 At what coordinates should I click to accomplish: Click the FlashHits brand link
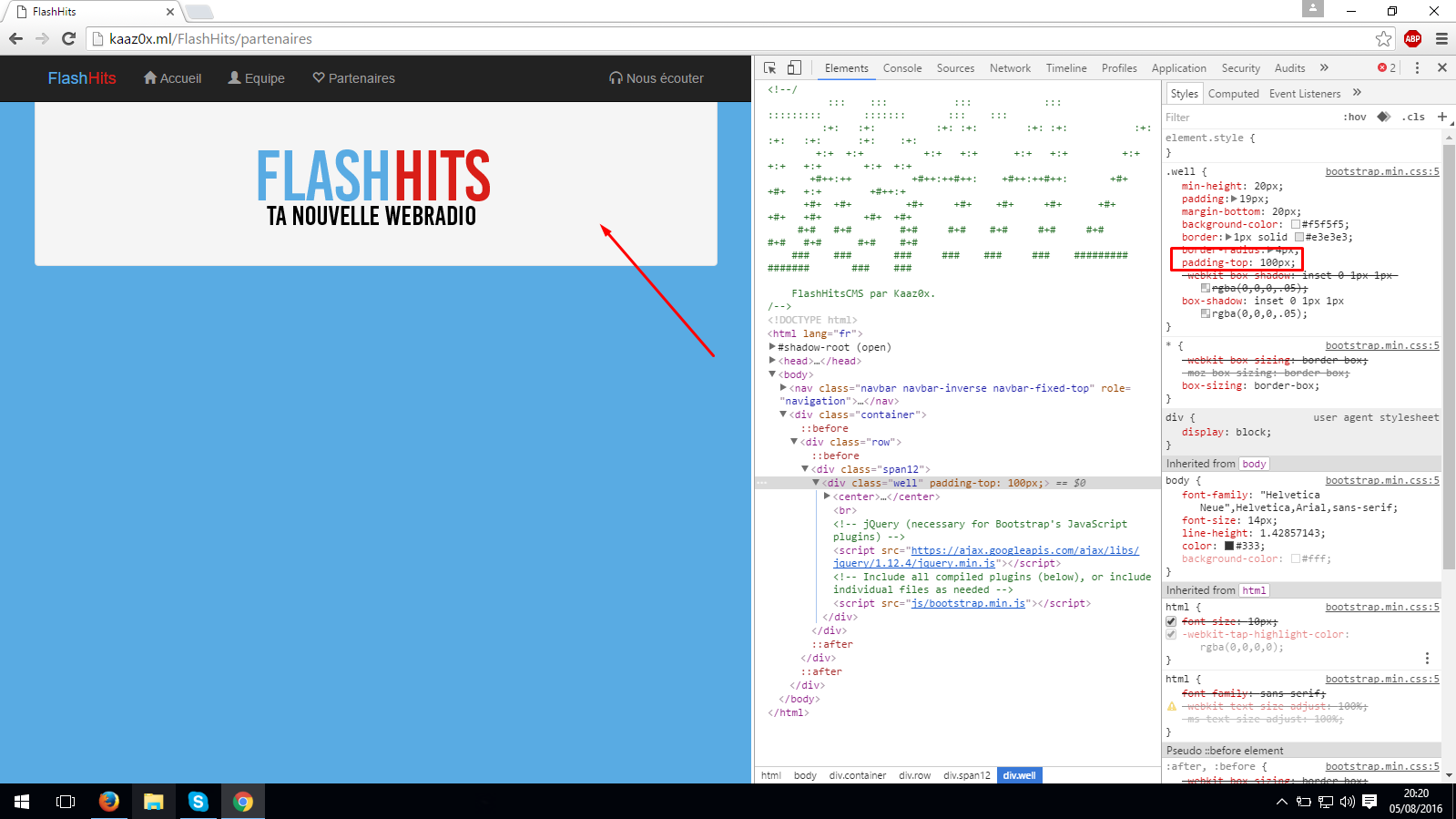click(x=82, y=78)
